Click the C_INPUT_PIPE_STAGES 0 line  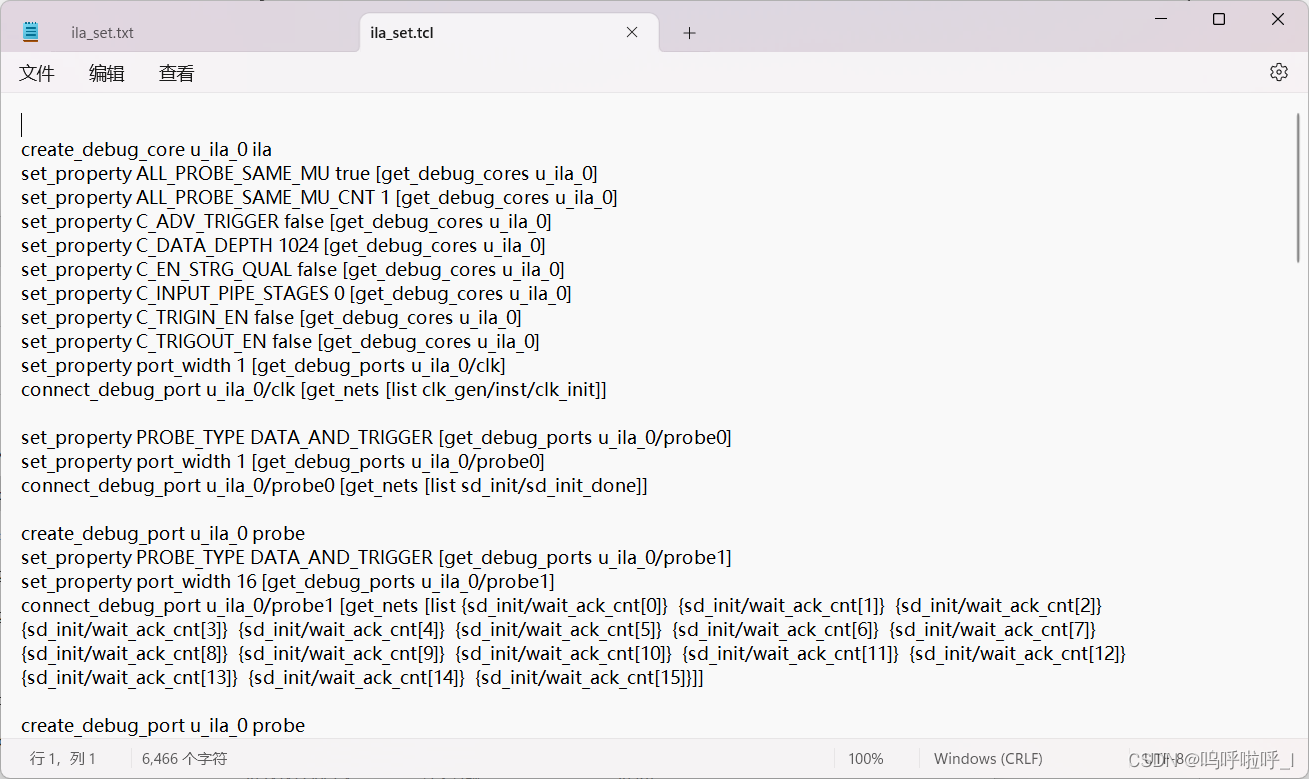coord(296,293)
